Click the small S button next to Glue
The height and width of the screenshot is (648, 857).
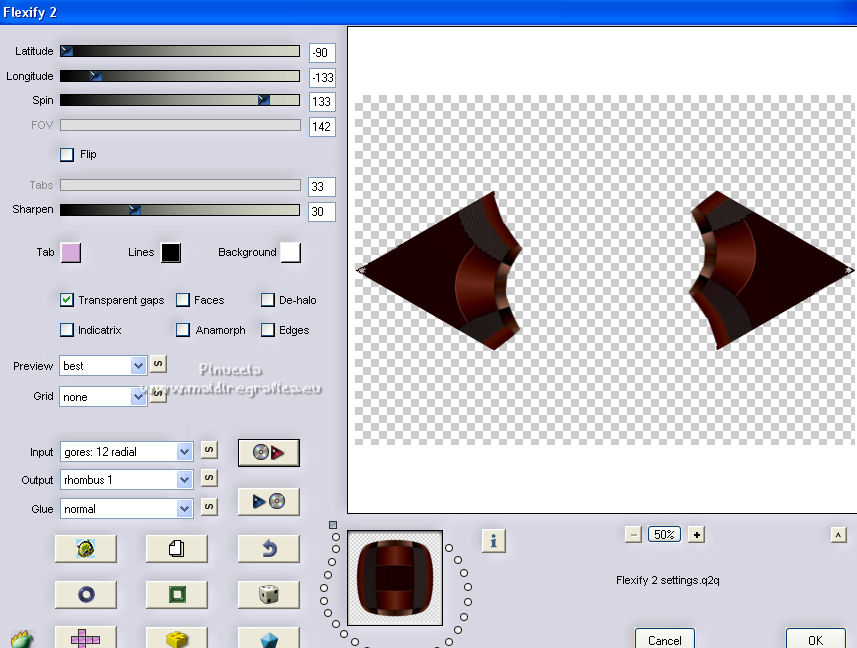click(x=209, y=506)
